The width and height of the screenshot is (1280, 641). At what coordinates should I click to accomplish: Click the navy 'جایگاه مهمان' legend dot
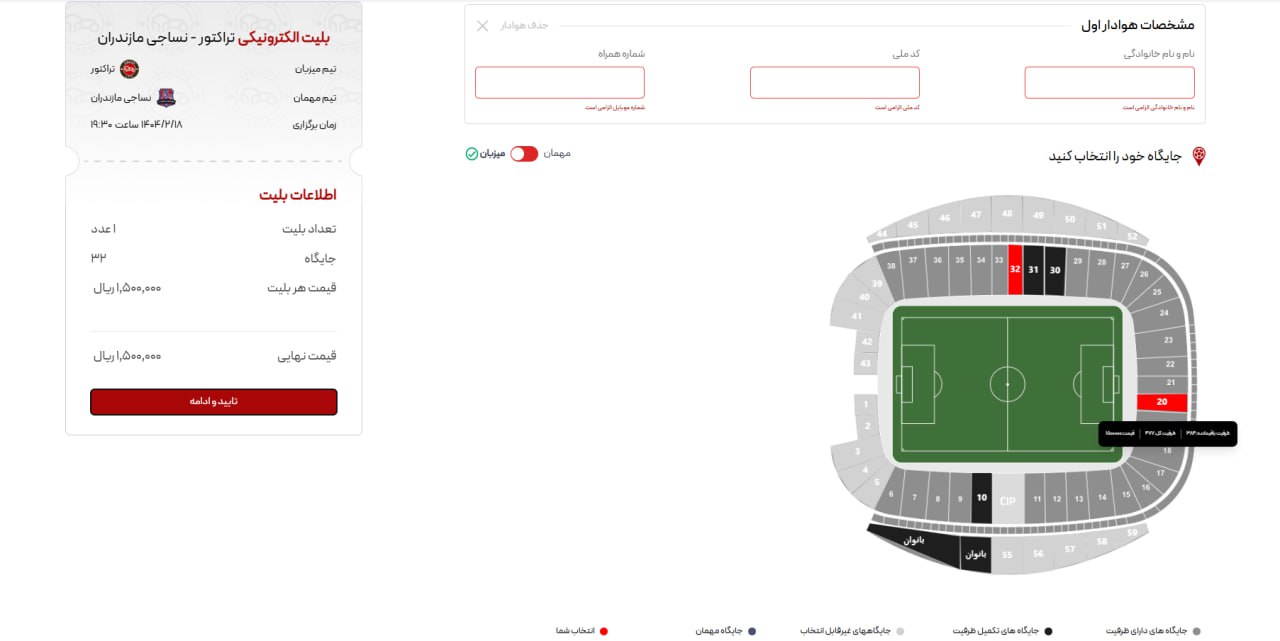pyautogui.click(x=752, y=631)
